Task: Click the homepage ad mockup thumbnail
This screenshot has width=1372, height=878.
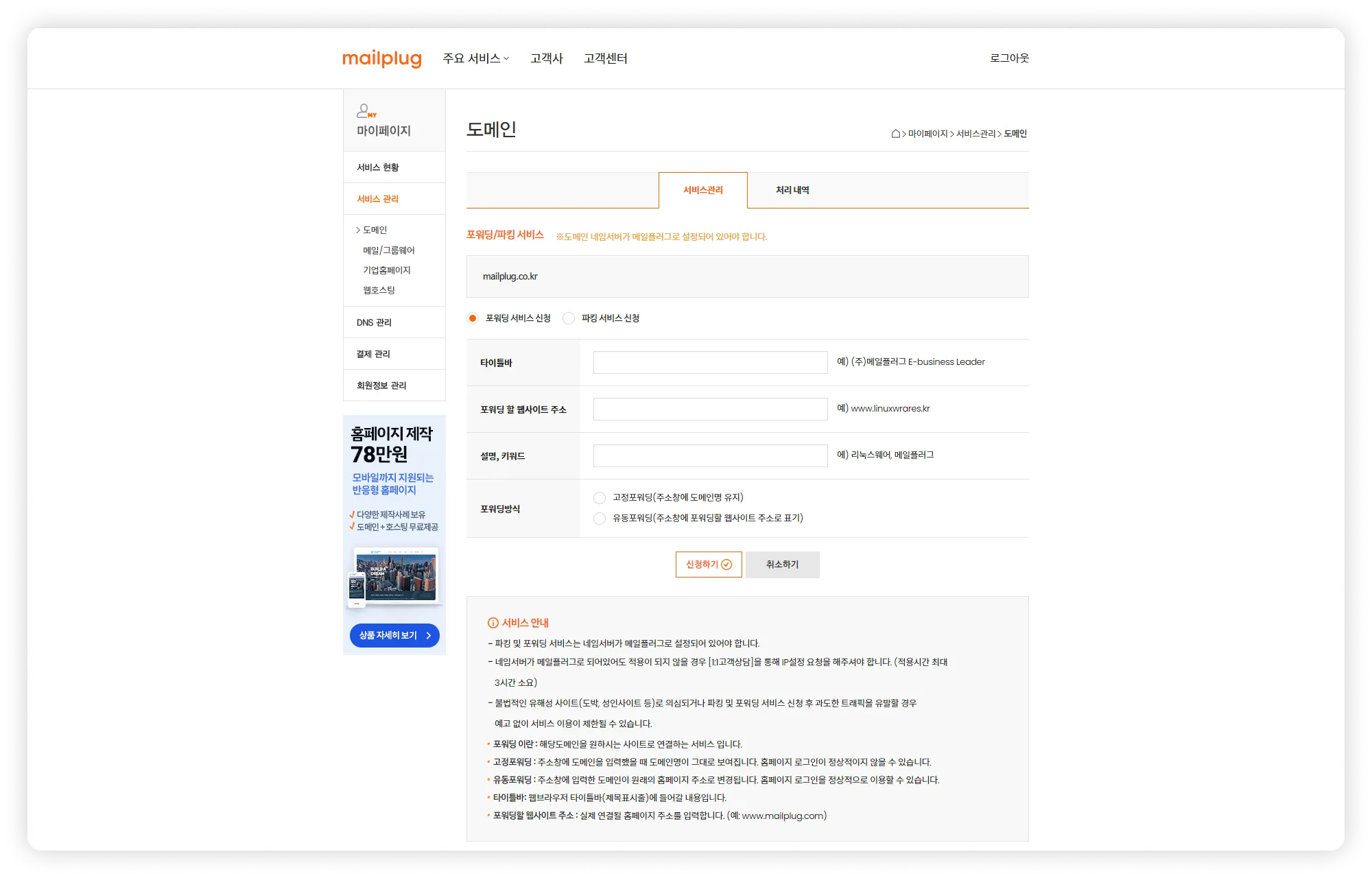Action: pyautogui.click(x=394, y=577)
